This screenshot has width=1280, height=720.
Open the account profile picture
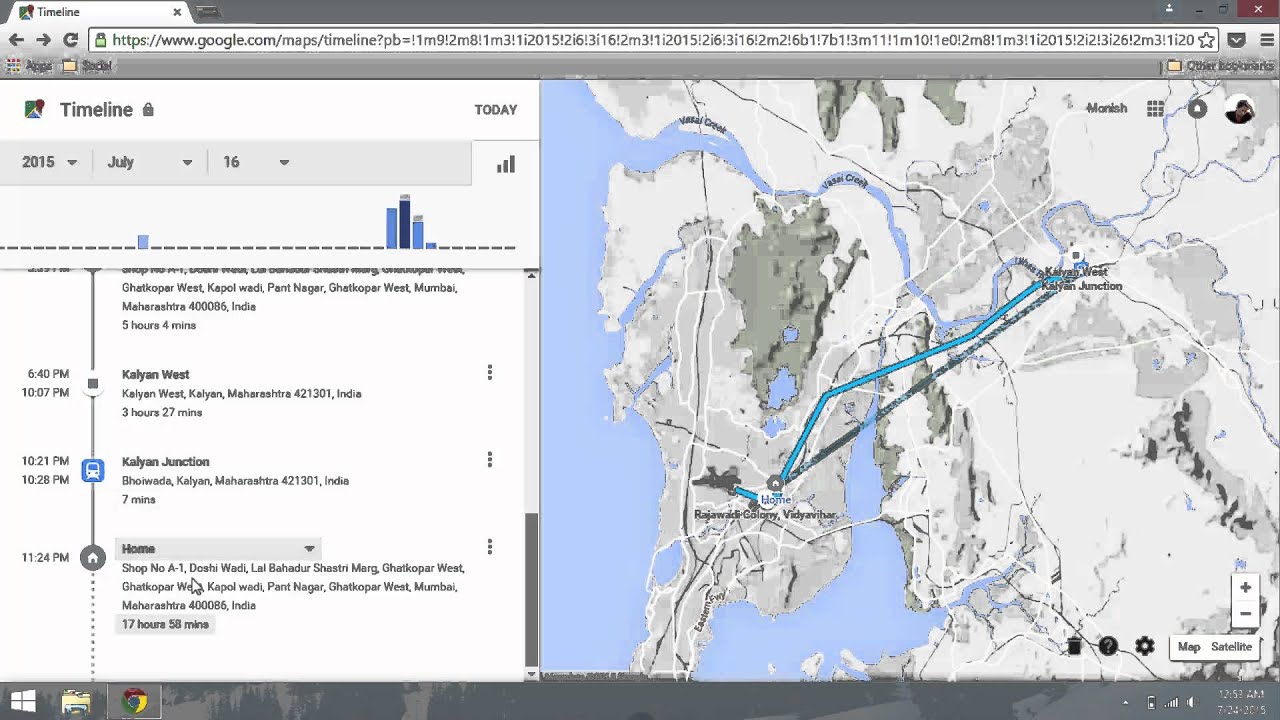1240,109
